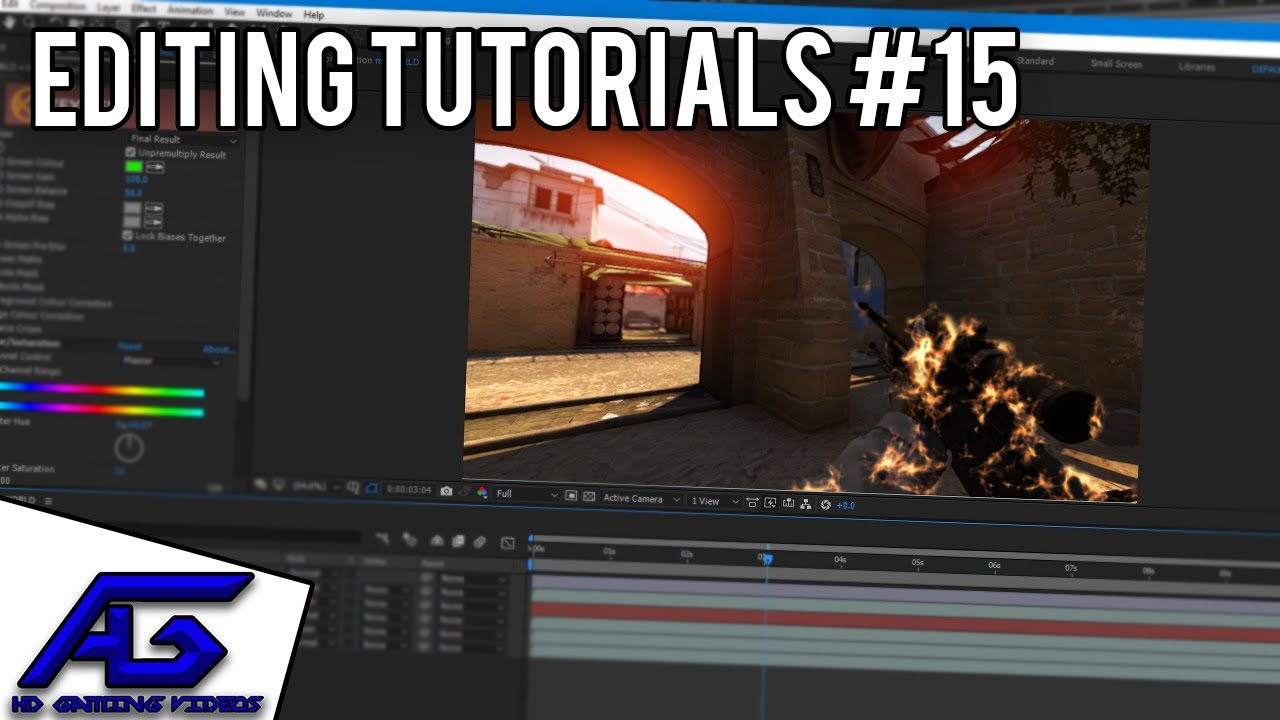This screenshot has width=1280, height=720.
Task: Click the +0.0 exposure value
Action: pos(845,505)
